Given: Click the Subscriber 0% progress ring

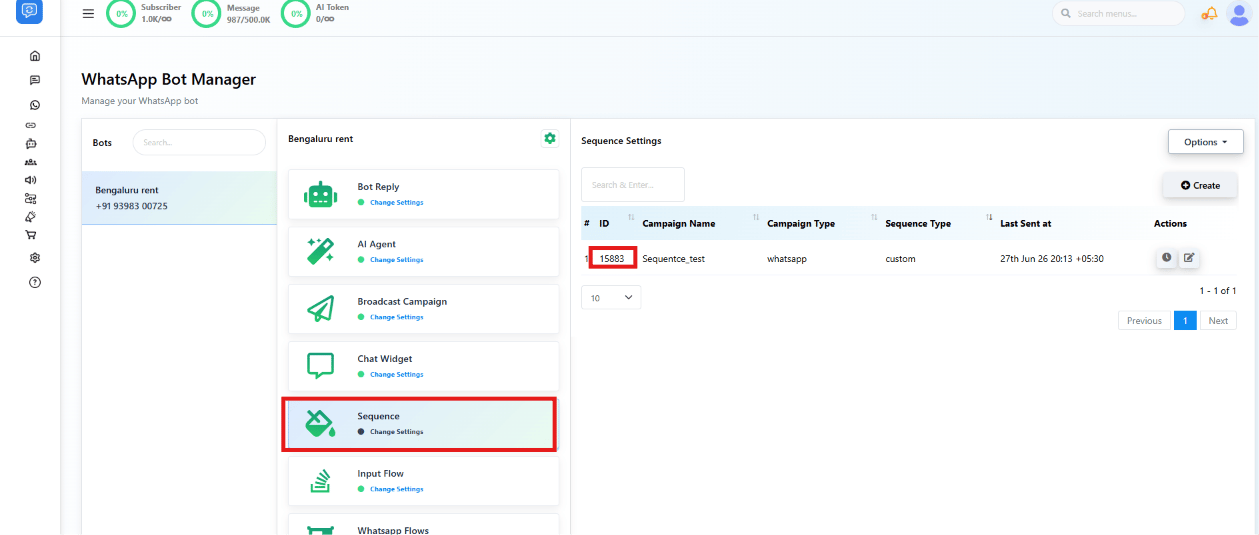Looking at the screenshot, I should point(120,14).
